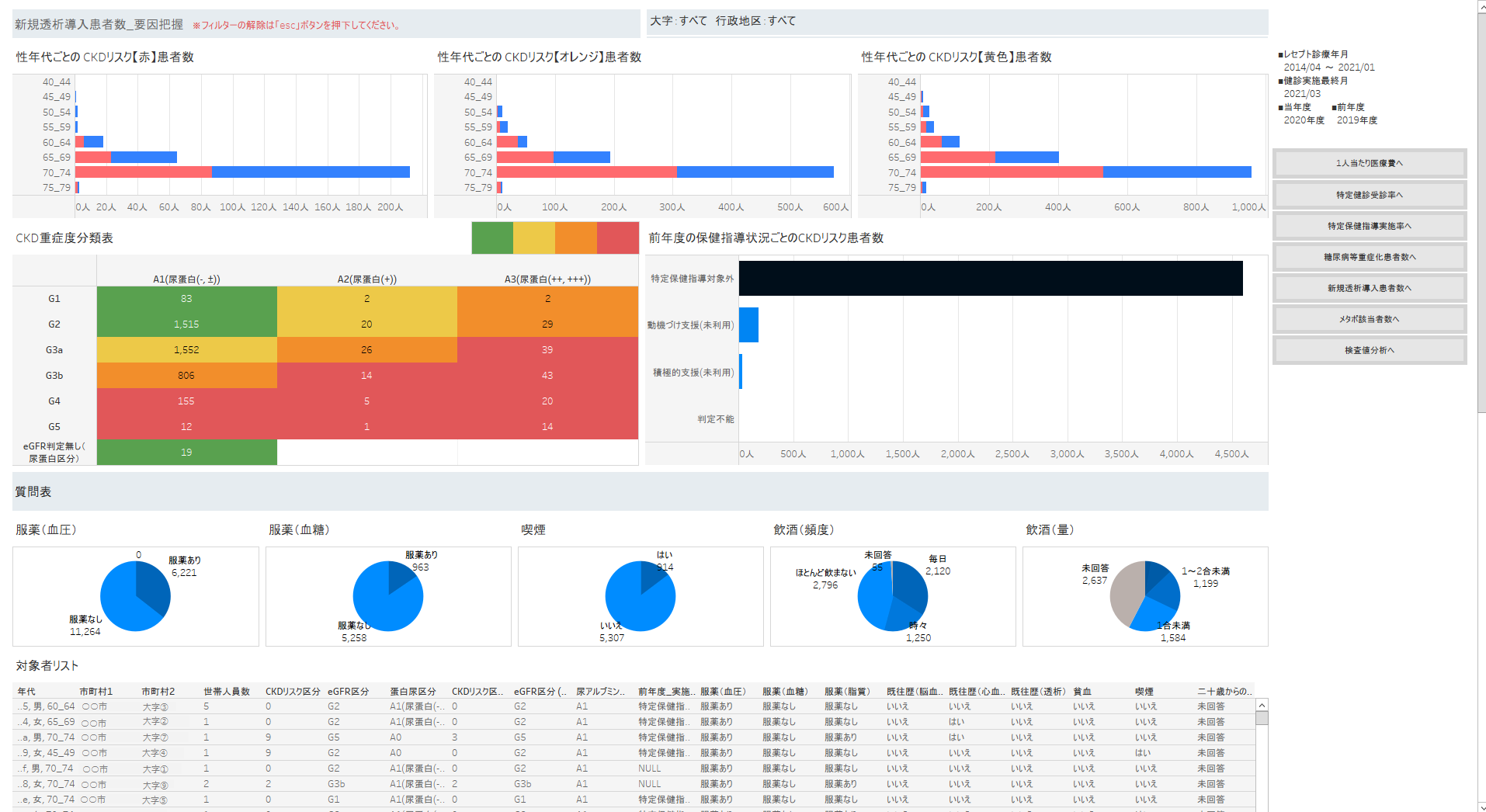Navigate to 検査値分析へ

(1369, 349)
